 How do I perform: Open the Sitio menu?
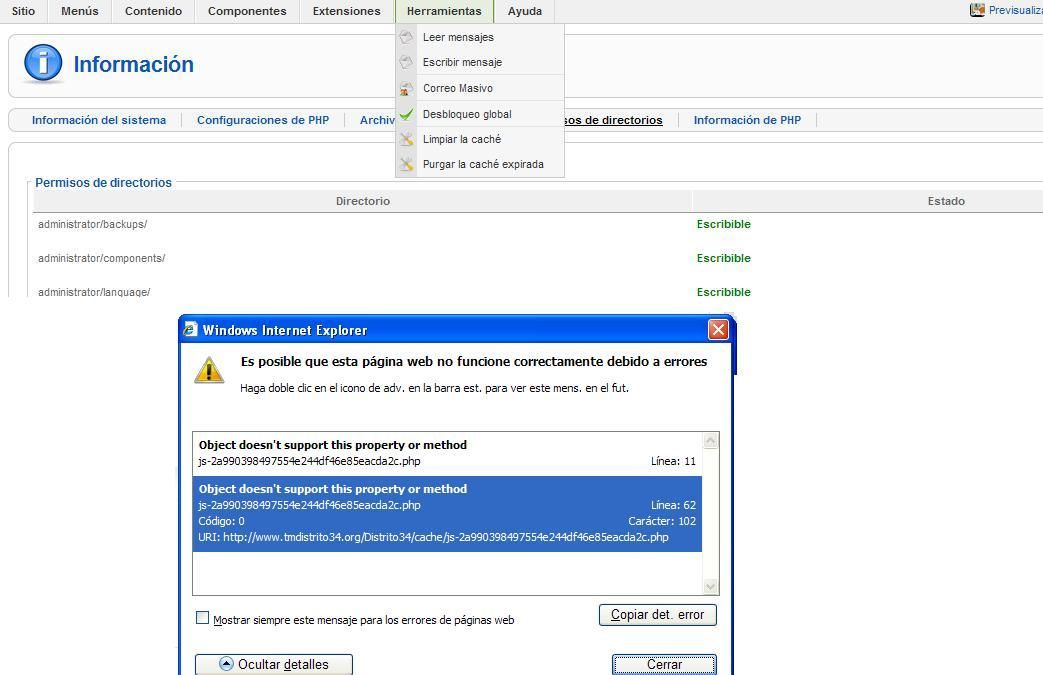(23, 11)
